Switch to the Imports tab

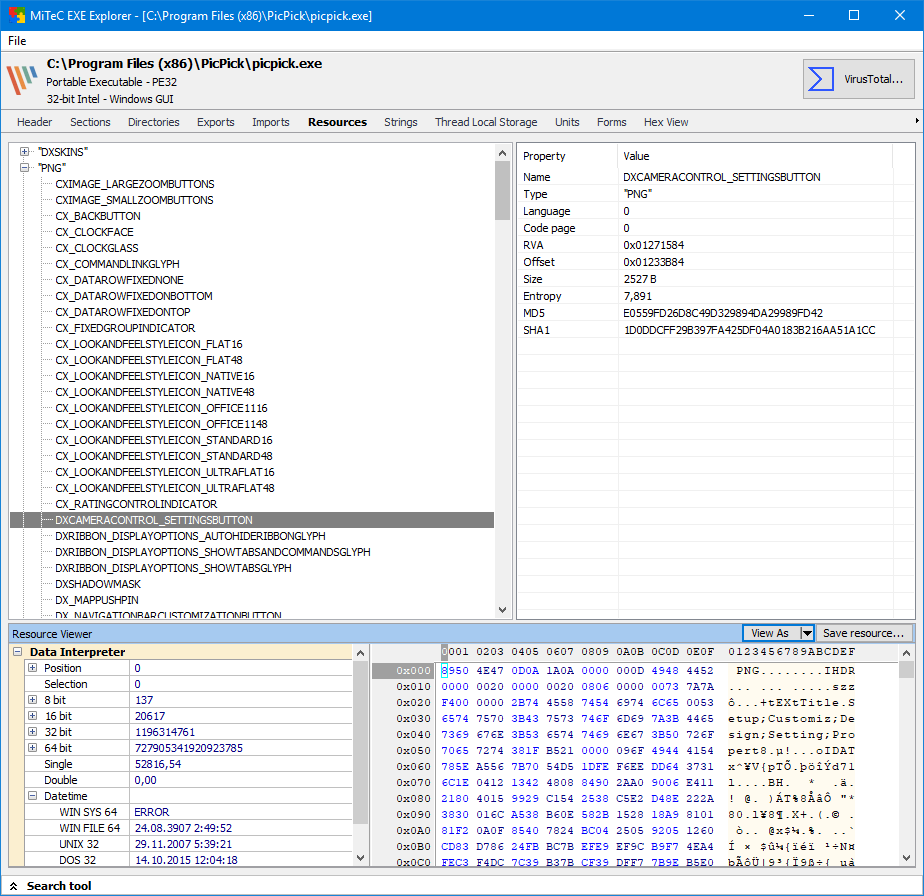point(270,122)
